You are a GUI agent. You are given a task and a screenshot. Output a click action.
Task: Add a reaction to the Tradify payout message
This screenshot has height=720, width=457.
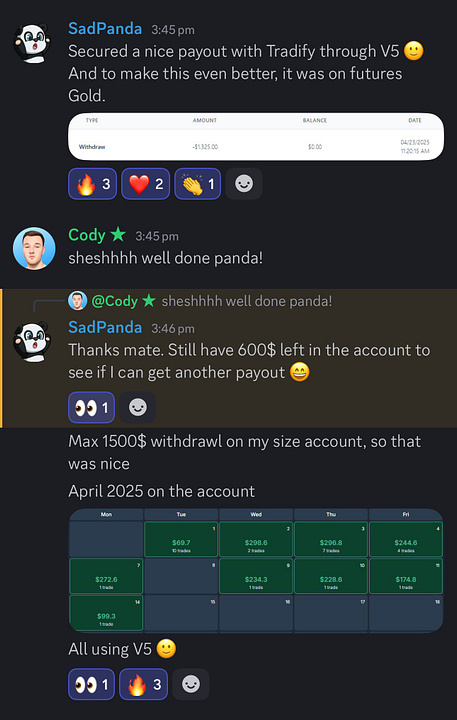coord(244,184)
